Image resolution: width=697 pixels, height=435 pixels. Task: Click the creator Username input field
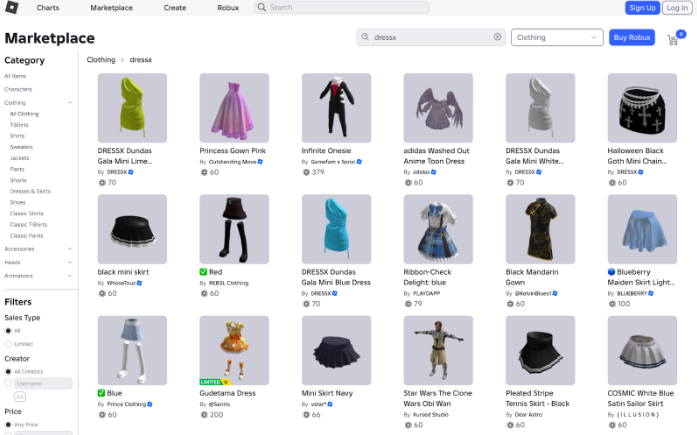click(44, 383)
